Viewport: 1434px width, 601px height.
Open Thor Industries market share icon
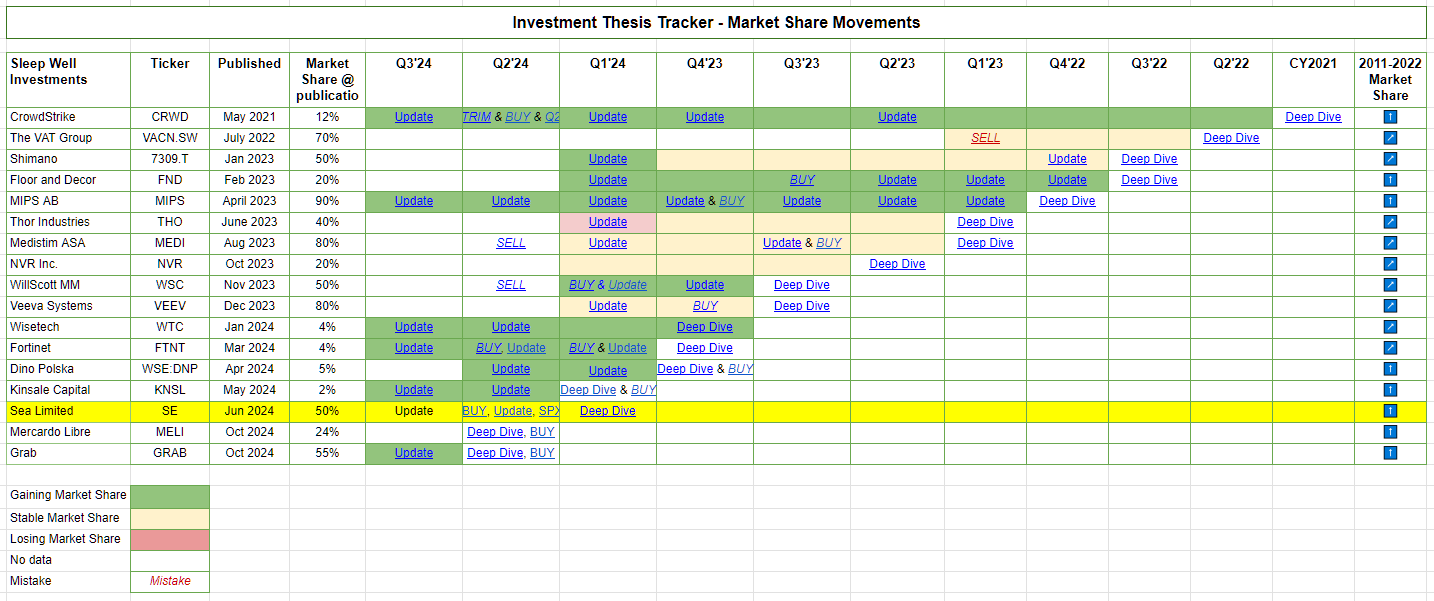click(1390, 222)
